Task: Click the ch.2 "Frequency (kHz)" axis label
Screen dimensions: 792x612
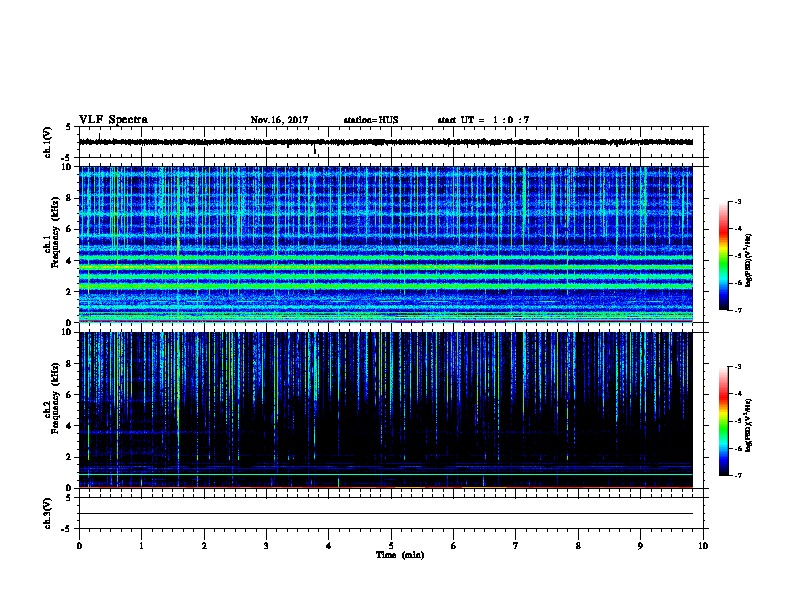Action: tap(55, 397)
